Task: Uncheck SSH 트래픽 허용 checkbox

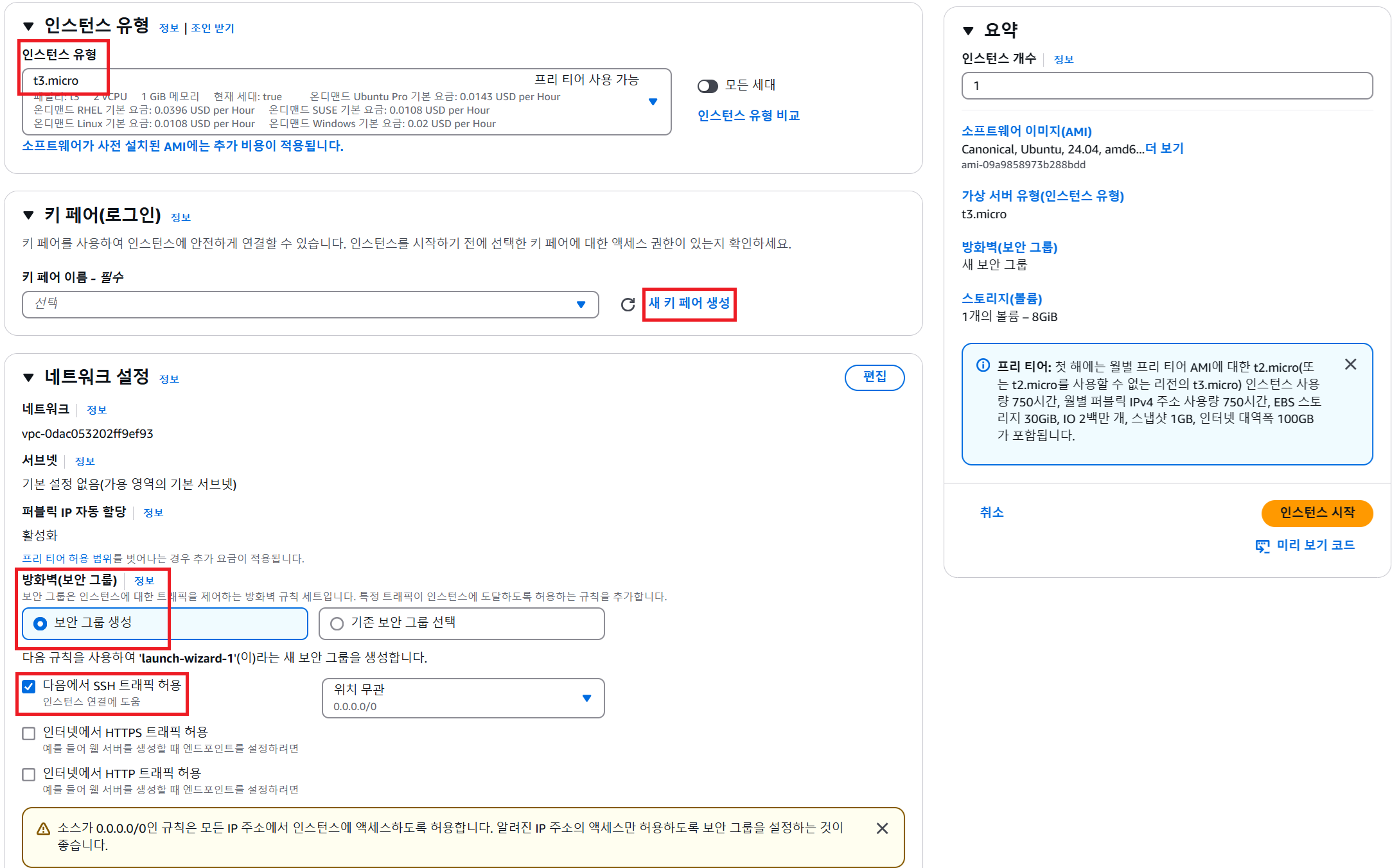Action: (29, 686)
